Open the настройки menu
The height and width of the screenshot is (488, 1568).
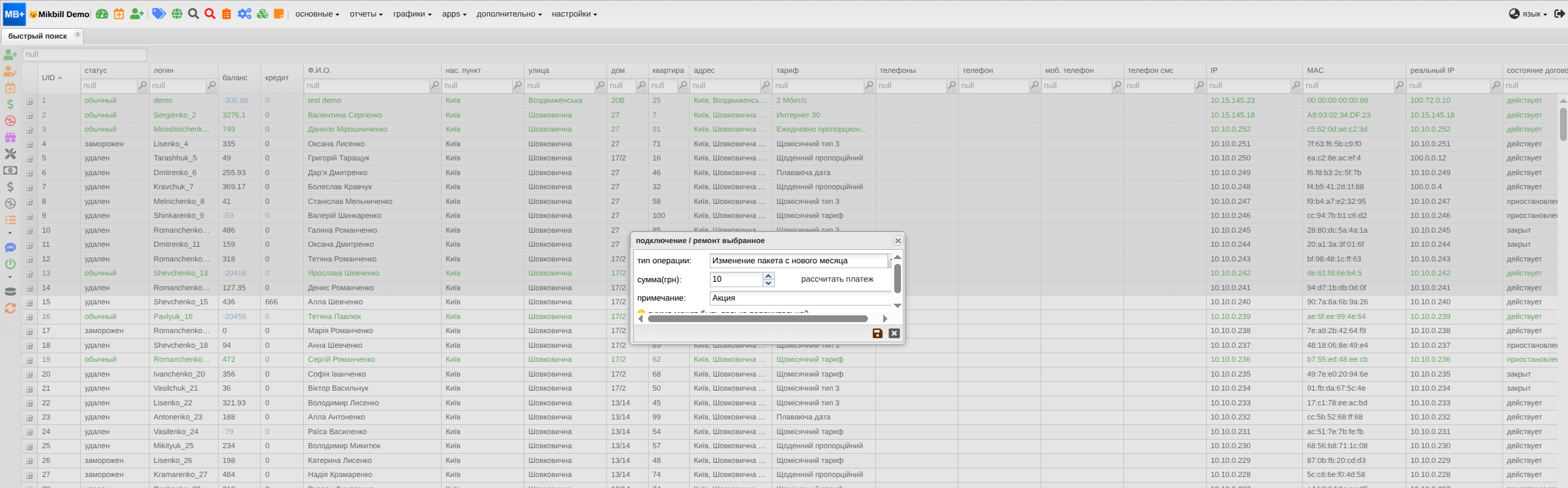tap(574, 14)
